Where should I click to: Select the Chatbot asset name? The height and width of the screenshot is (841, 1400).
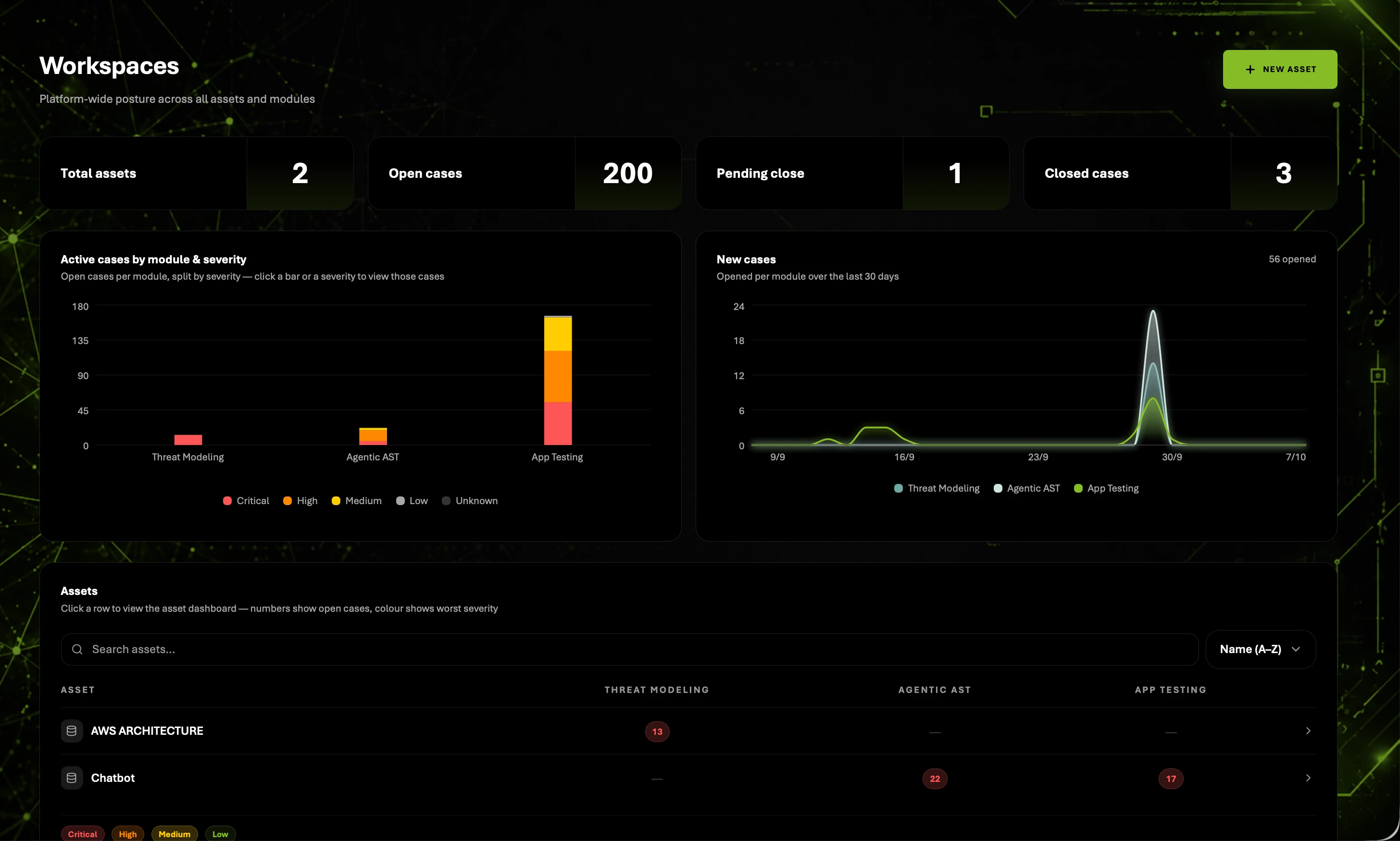(113, 778)
